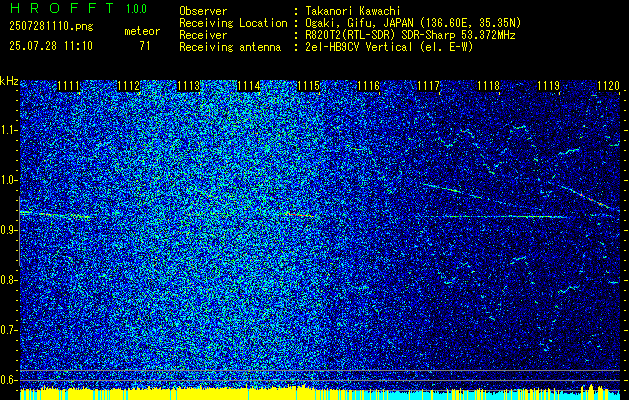Viewport: 629px width, 400px height.
Task: Click the red meteor echo near 1115
Action: [x=300, y=215]
